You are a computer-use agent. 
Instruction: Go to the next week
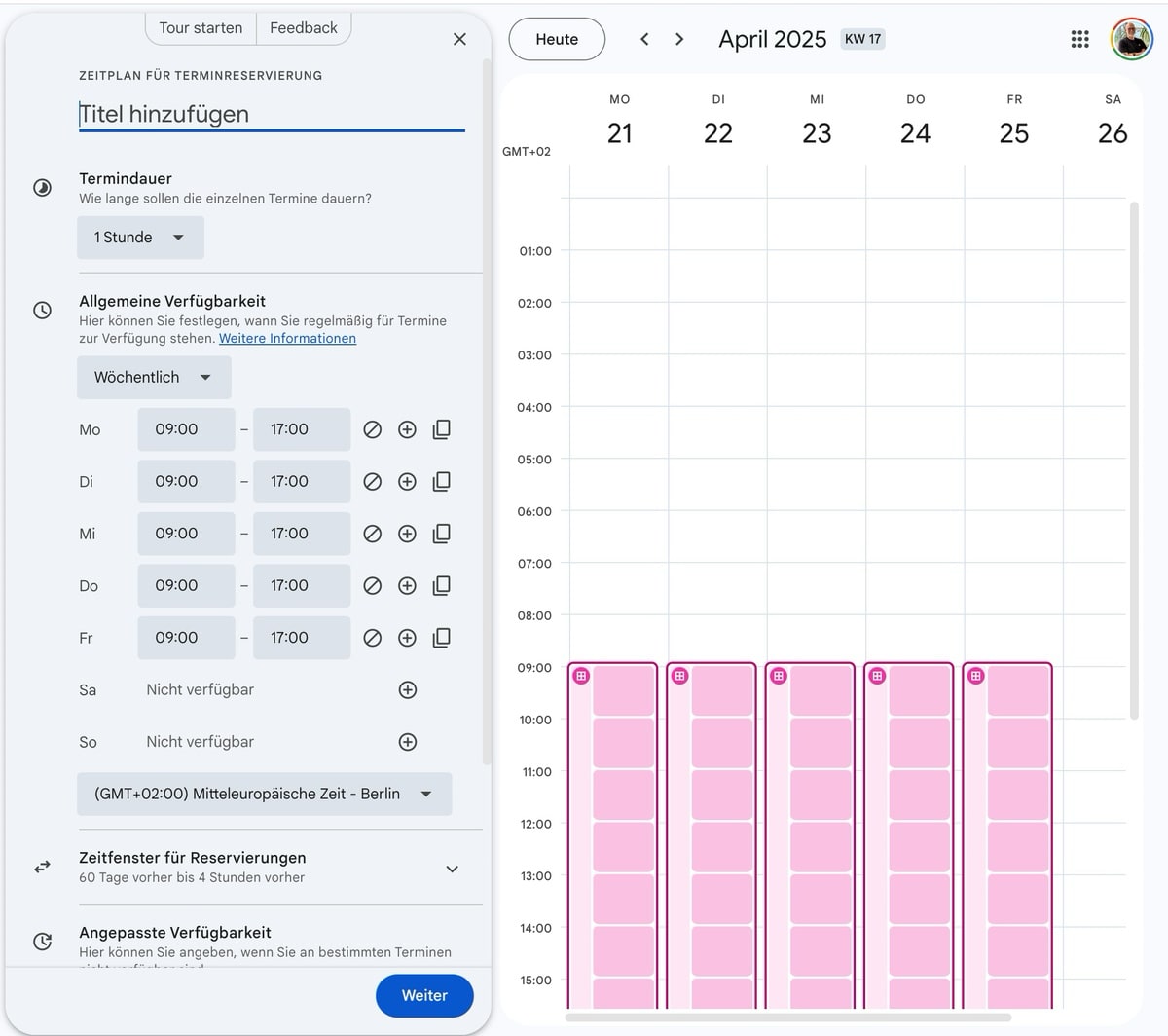click(679, 39)
